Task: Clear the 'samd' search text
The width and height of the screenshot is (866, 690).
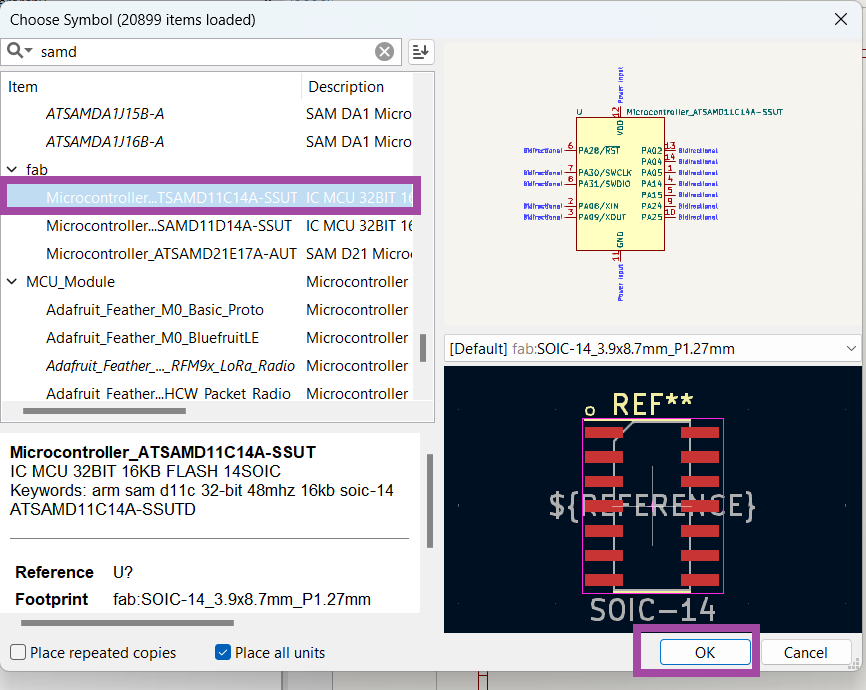Action: click(x=384, y=52)
